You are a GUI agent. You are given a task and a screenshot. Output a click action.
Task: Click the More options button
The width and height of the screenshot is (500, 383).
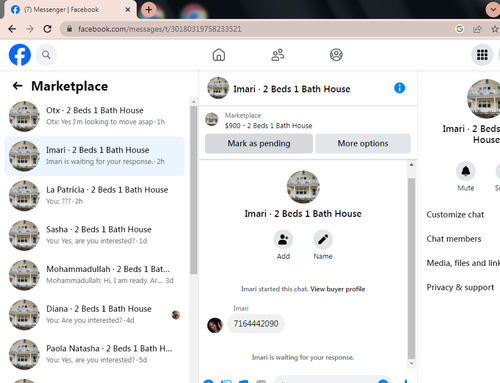pyautogui.click(x=363, y=143)
